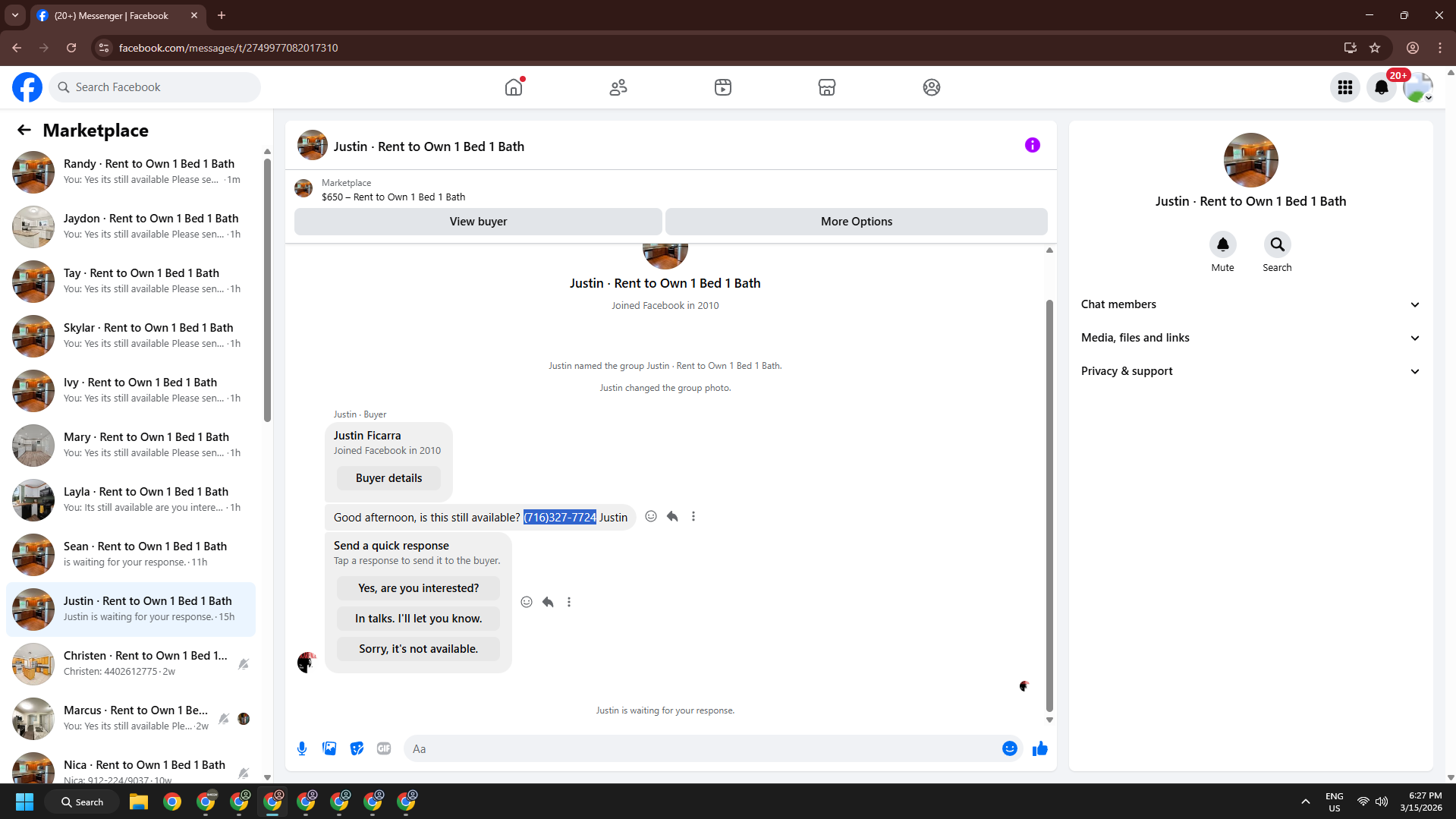The height and width of the screenshot is (819, 1456).
Task: Open the Layla conversation
Action: [131, 499]
